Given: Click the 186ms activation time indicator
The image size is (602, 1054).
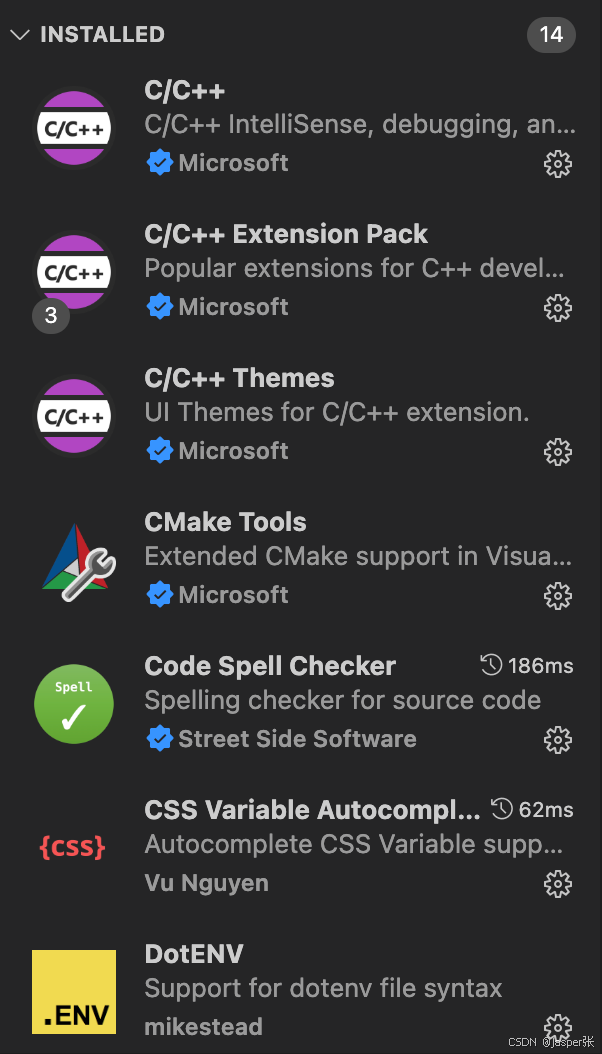Looking at the screenshot, I should [527, 665].
